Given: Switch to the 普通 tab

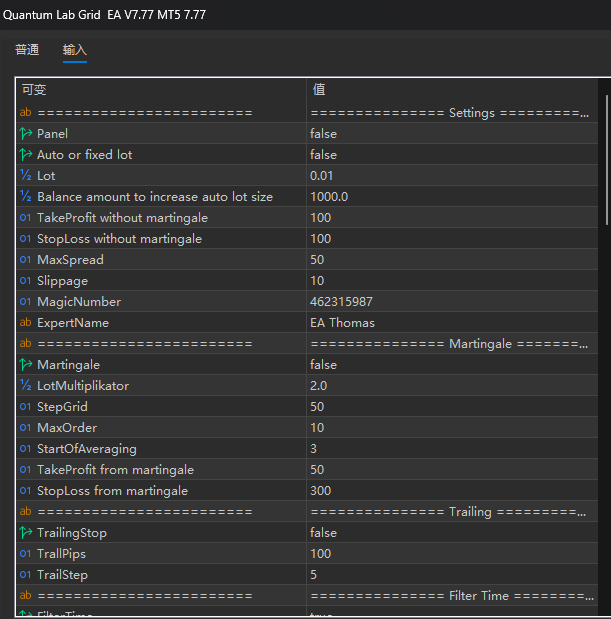Looking at the screenshot, I should pos(27,50).
